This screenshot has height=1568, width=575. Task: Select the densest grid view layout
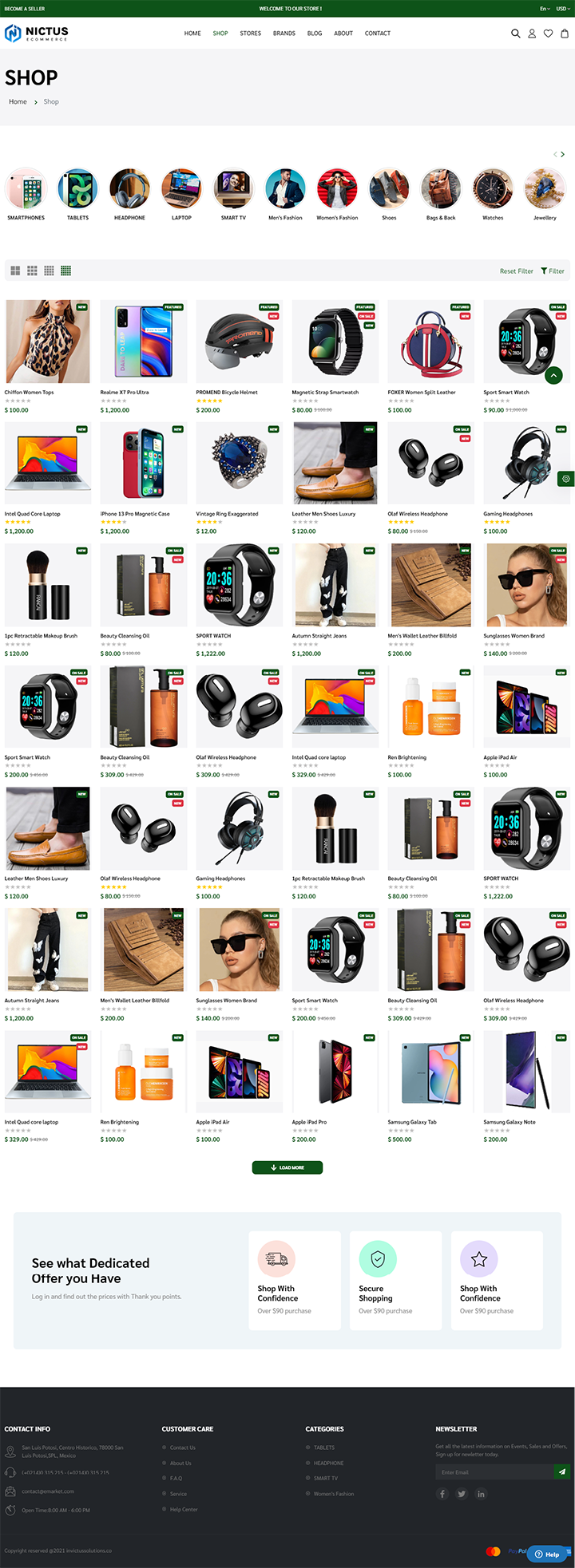tap(65, 271)
